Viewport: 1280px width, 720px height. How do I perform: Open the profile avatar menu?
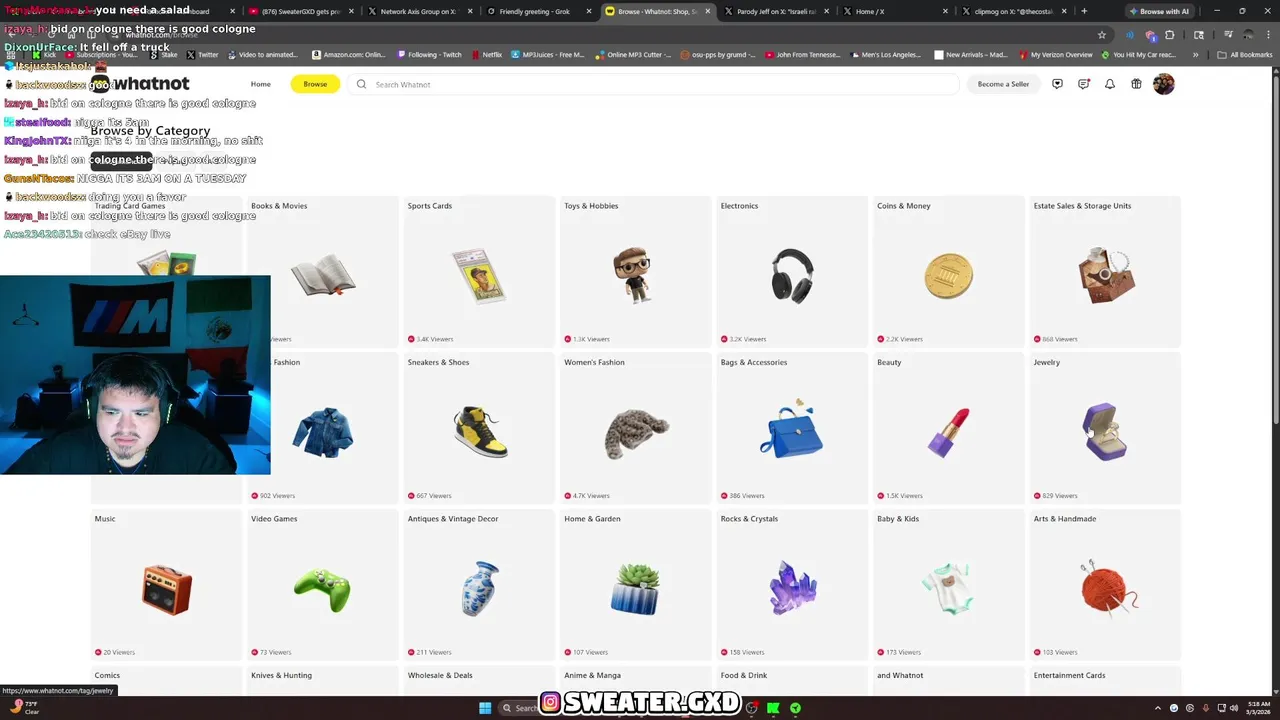(x=1163, y=84)
